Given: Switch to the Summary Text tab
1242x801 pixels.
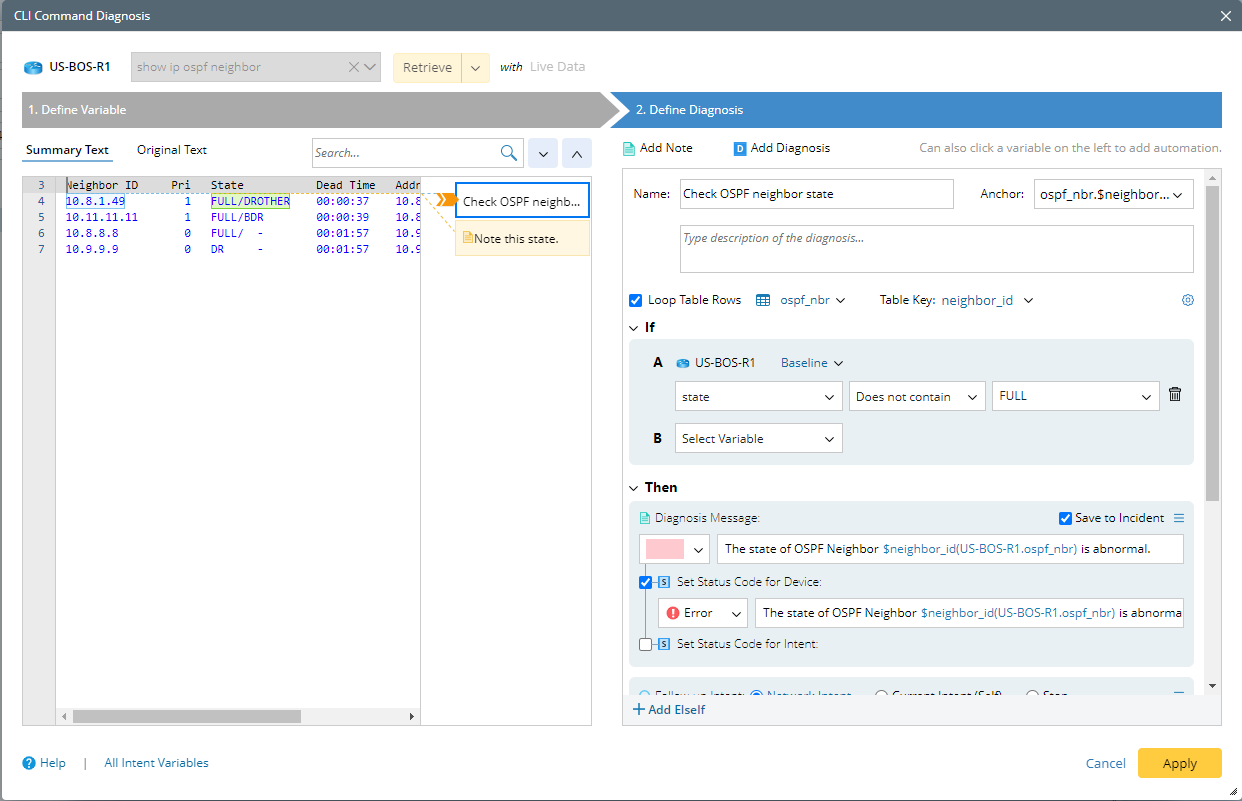Looking at the screenshot, I should click(67, 150).
